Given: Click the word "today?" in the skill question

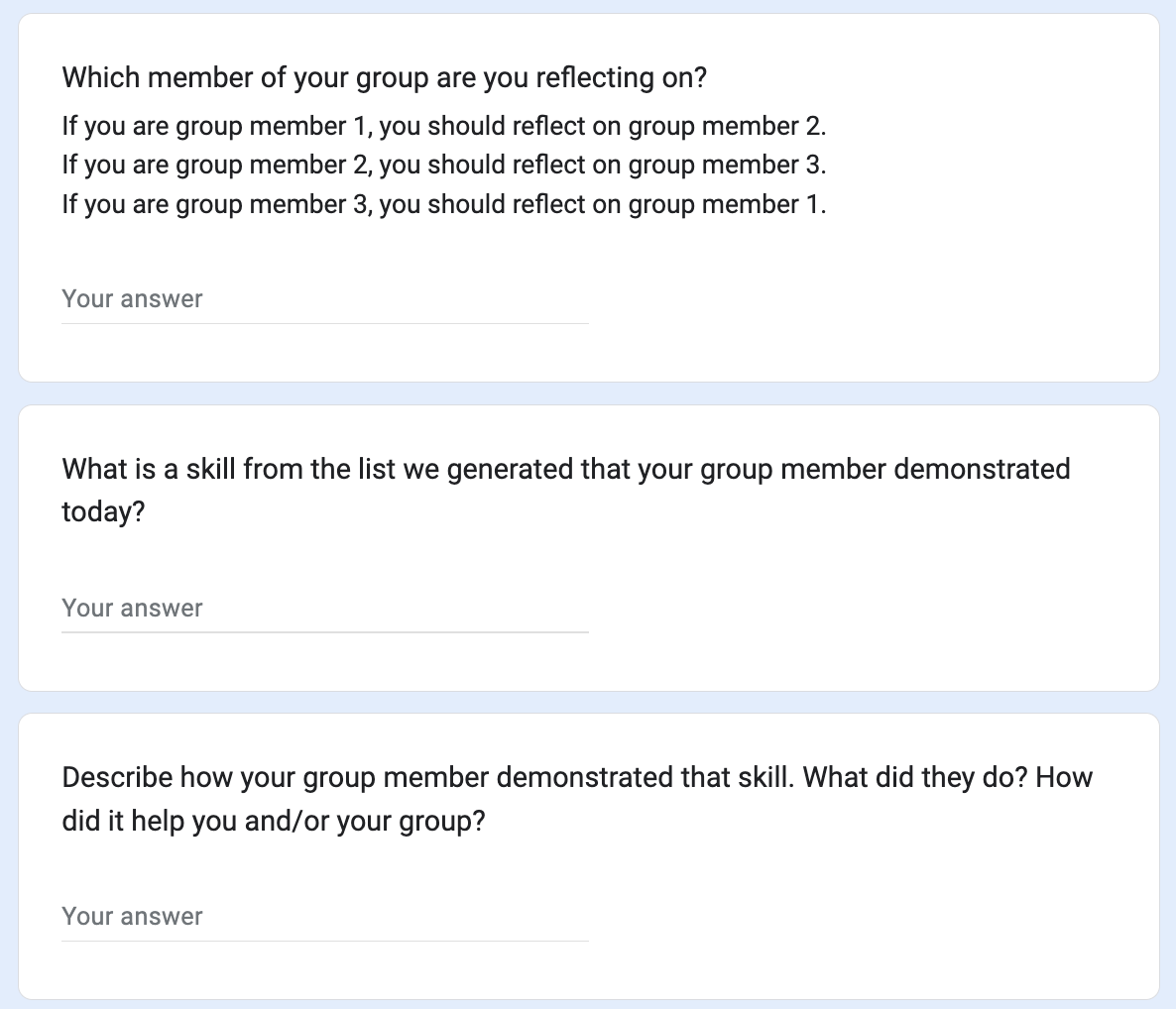Looking at the screenshot, I should point(103,512).
